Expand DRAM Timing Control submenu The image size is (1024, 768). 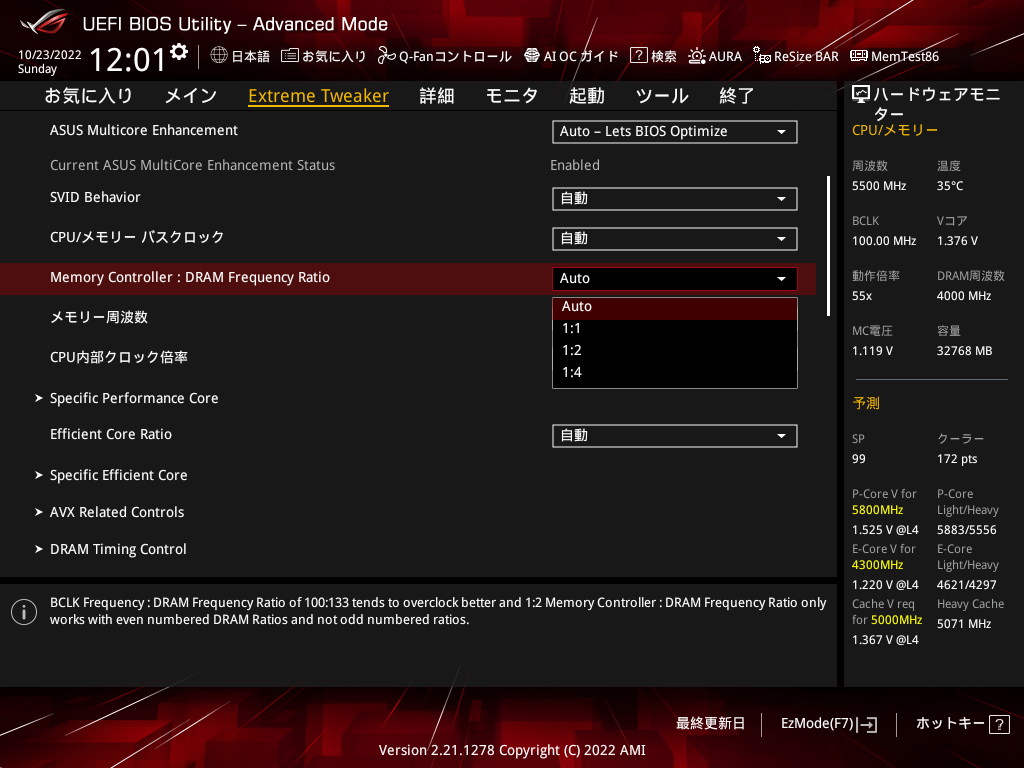click(x=118, y=549)
